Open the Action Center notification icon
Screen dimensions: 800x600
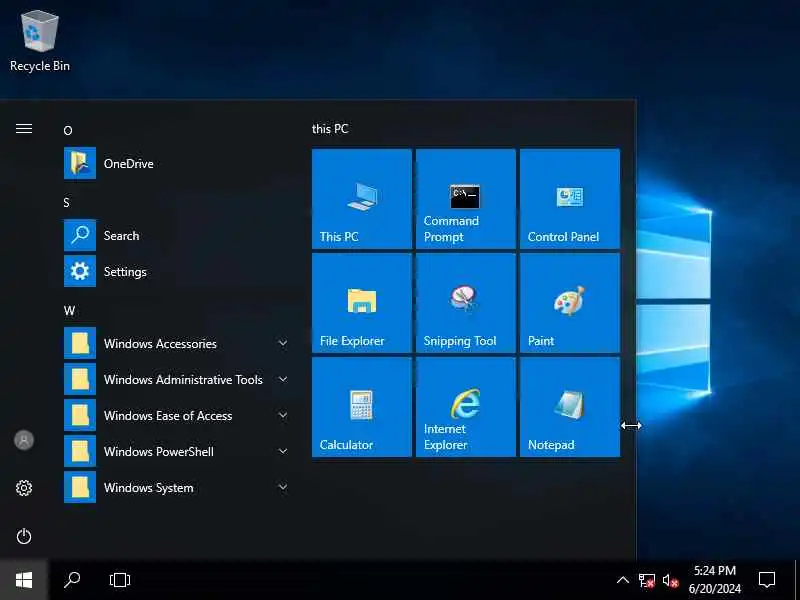point(767,580)
